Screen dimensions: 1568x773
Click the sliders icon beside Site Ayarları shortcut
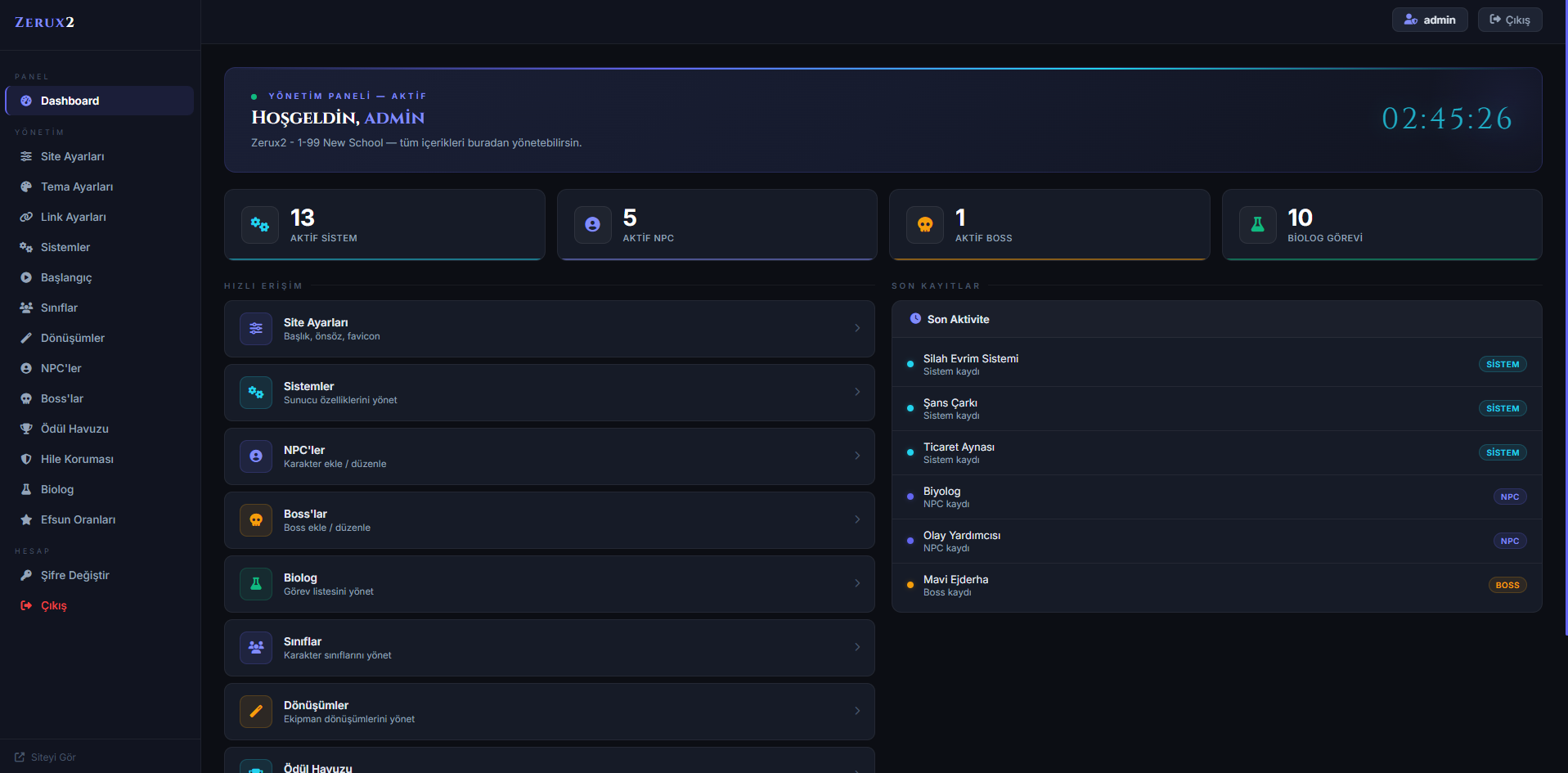point(256,329)
